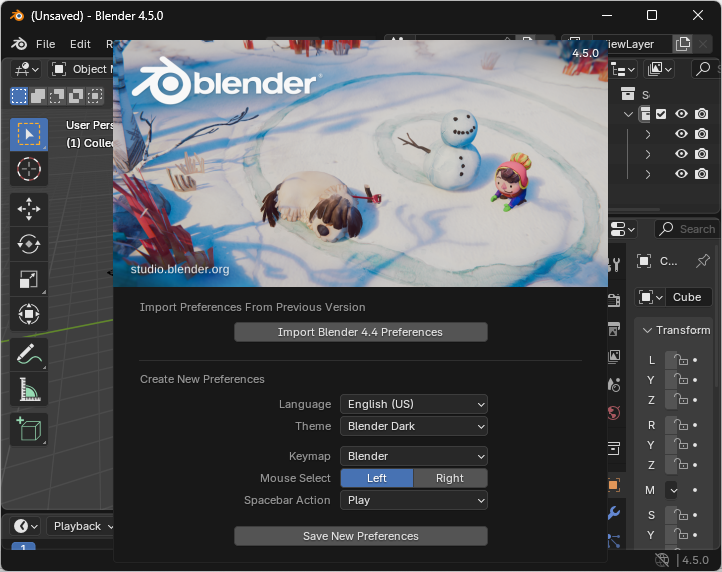Screen dimensions: 722x572
Task: Open the Spacebar Action dropdown showing Play
Action: pos(413,500)
